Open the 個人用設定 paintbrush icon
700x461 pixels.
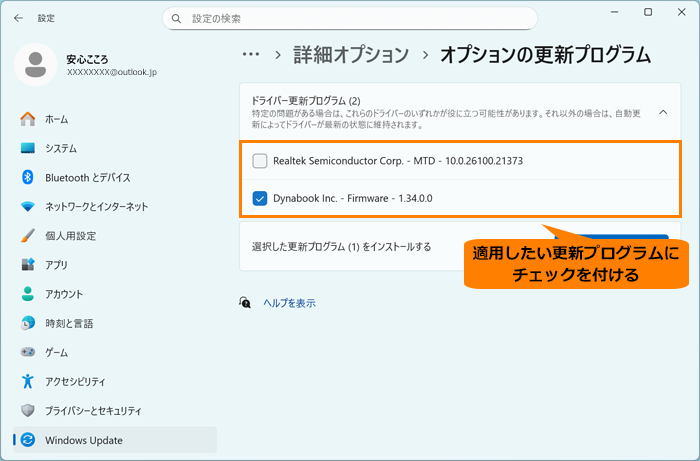tap(28, 236)
